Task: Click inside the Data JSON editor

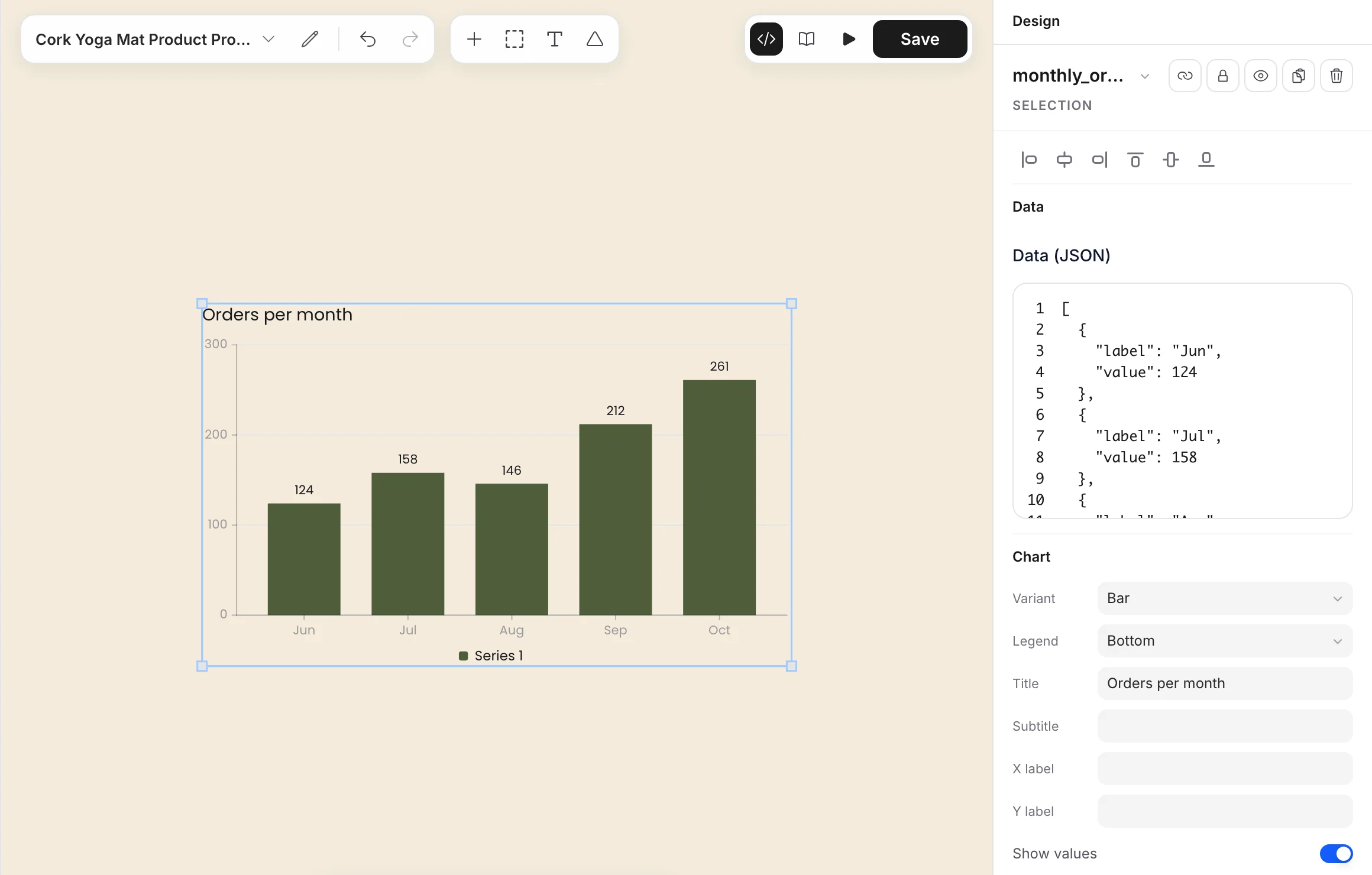Action: coord(1183,401)
